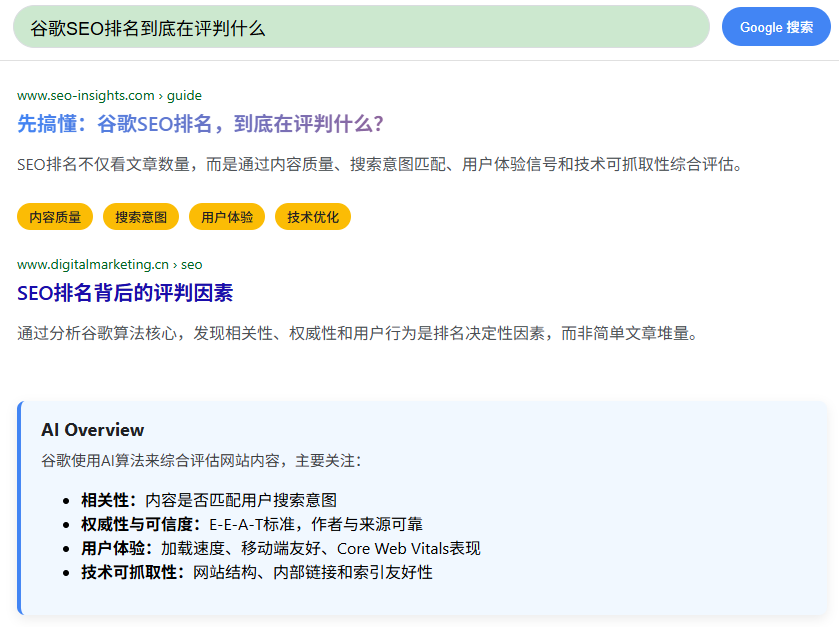Click the first result snippet starting with SEO排名不仅看文章数量

click(380, 164)
